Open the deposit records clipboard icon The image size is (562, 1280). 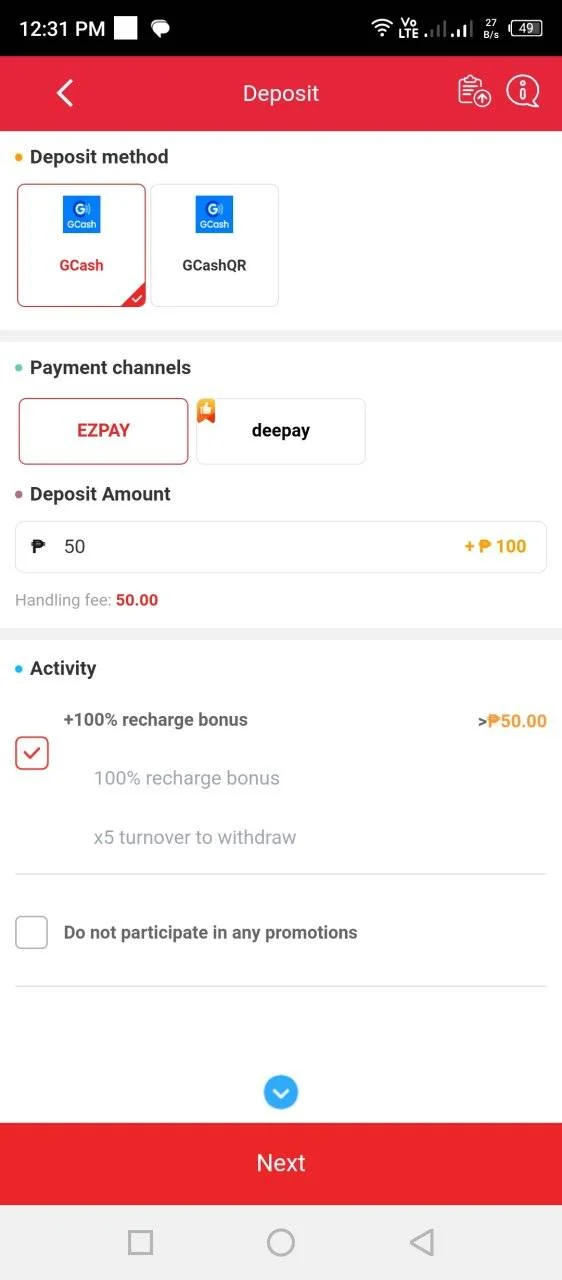coord(474,92)
